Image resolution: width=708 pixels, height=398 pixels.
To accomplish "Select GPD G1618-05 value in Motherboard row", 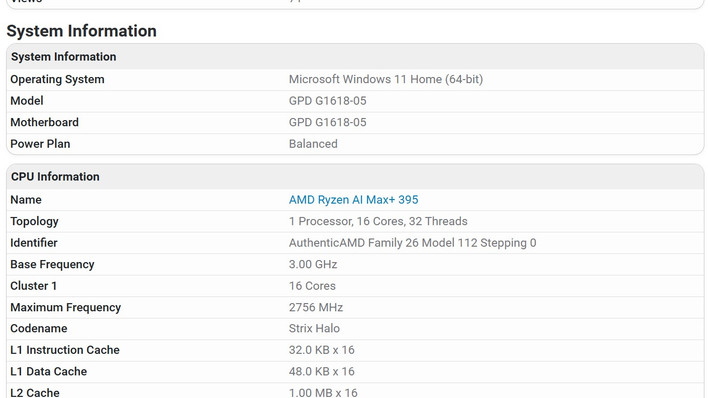I will pyautogui.click(x=327, y=122).
